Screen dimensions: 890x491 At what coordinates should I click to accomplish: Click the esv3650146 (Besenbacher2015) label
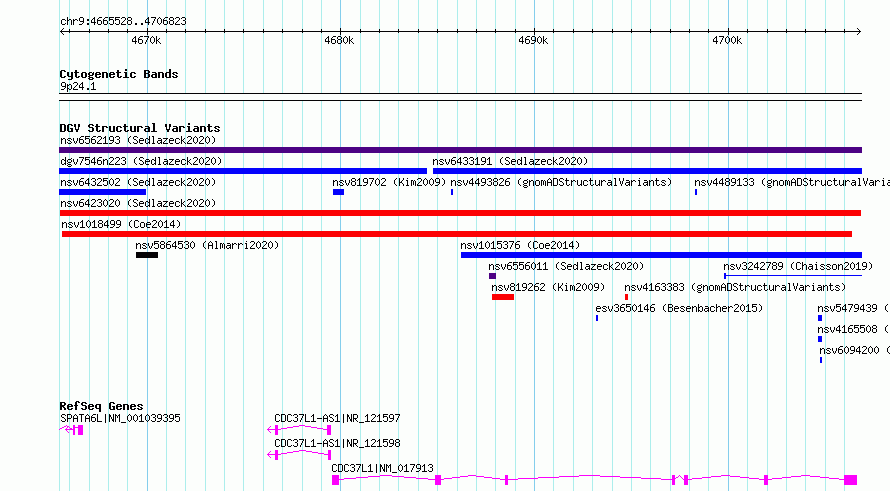(x=679, y=308)
